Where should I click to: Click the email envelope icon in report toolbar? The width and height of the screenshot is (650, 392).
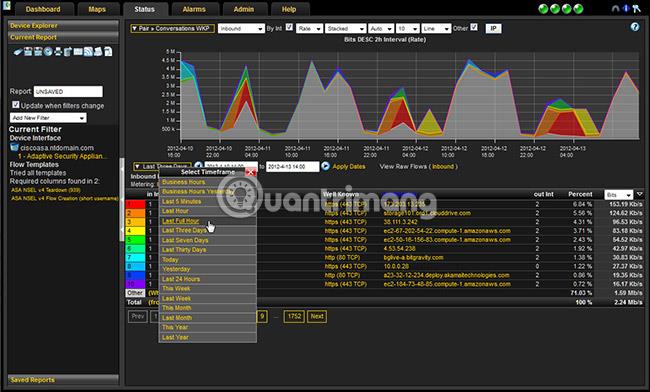[78, 52]
